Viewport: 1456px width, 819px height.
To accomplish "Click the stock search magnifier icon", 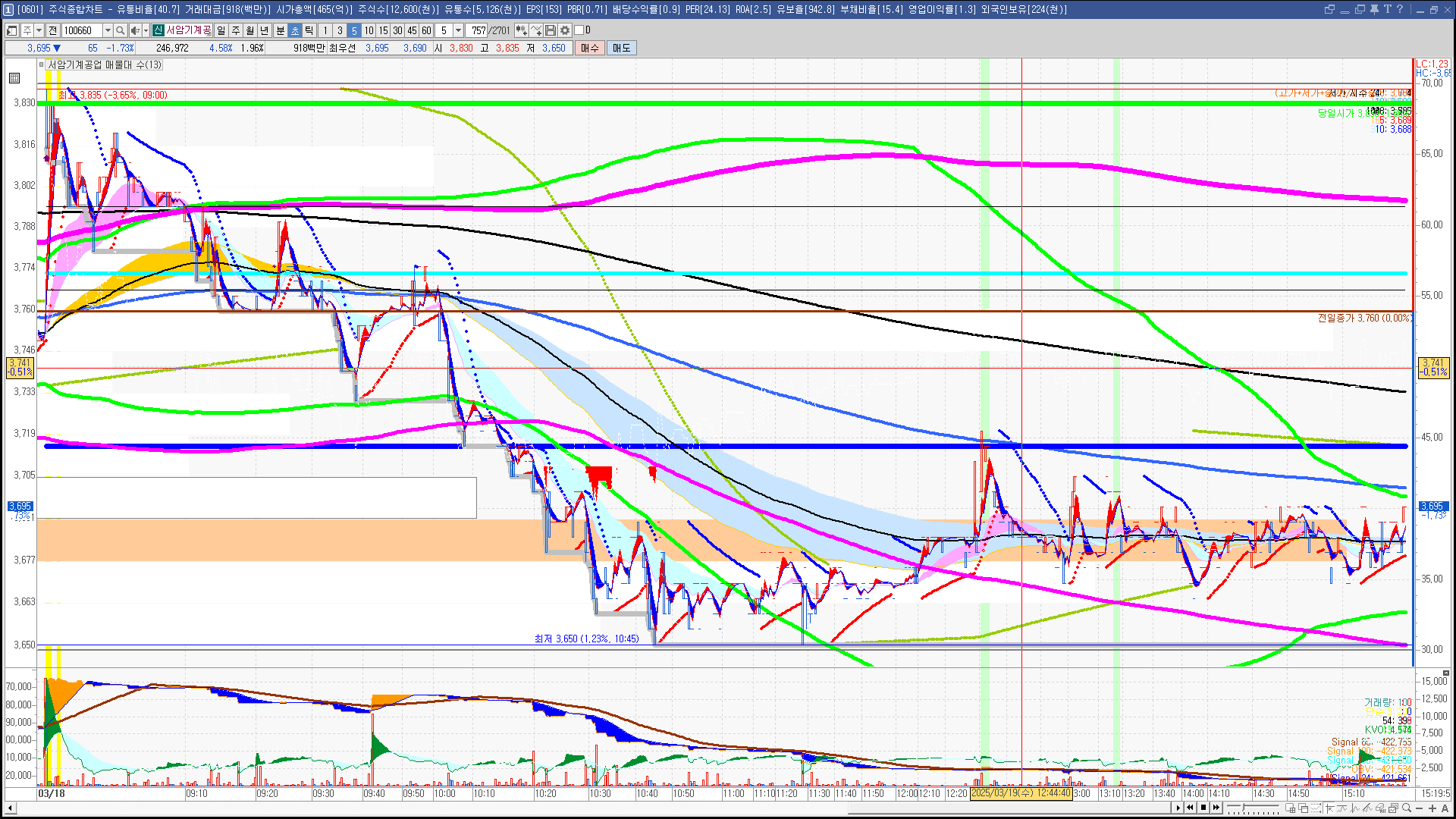I will (120, 30).
